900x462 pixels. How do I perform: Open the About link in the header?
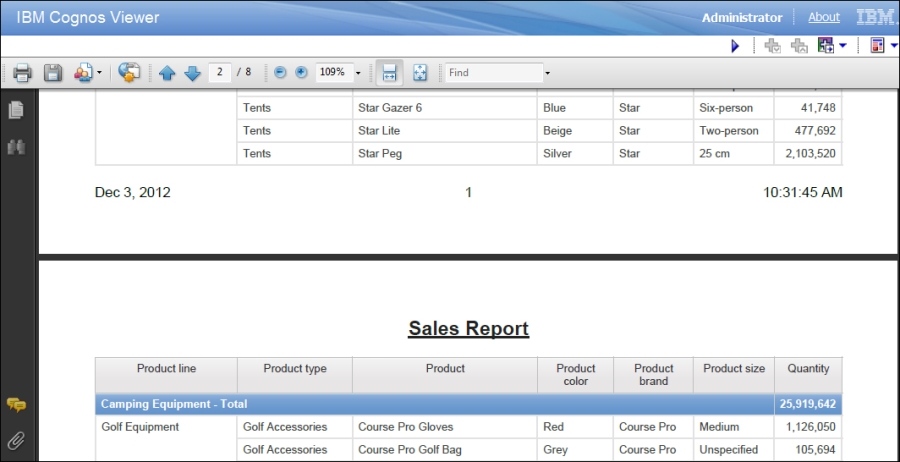pos(824,17)
